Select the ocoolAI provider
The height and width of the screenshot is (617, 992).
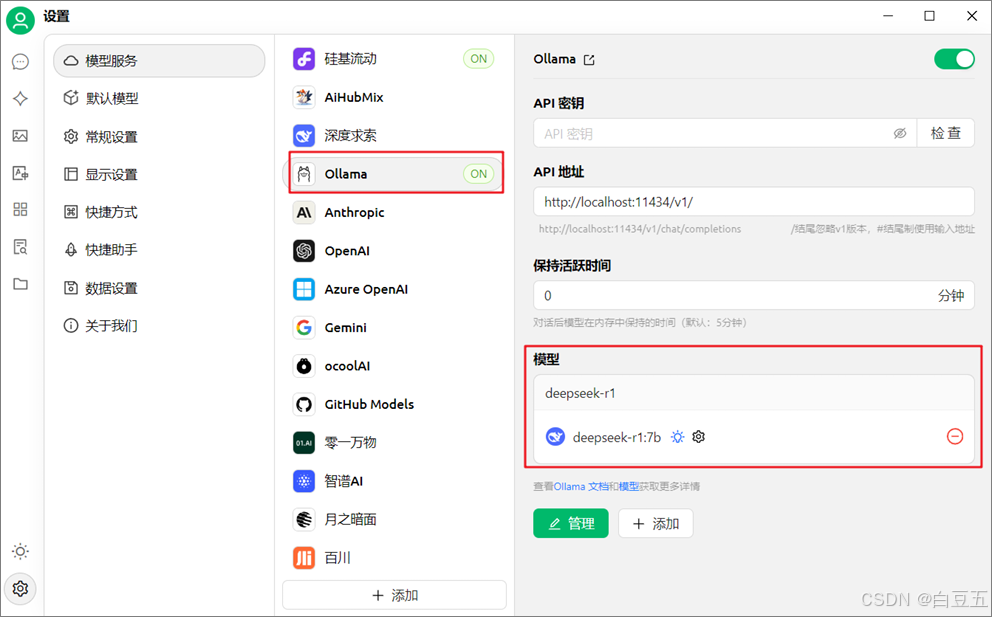point(394,366)
